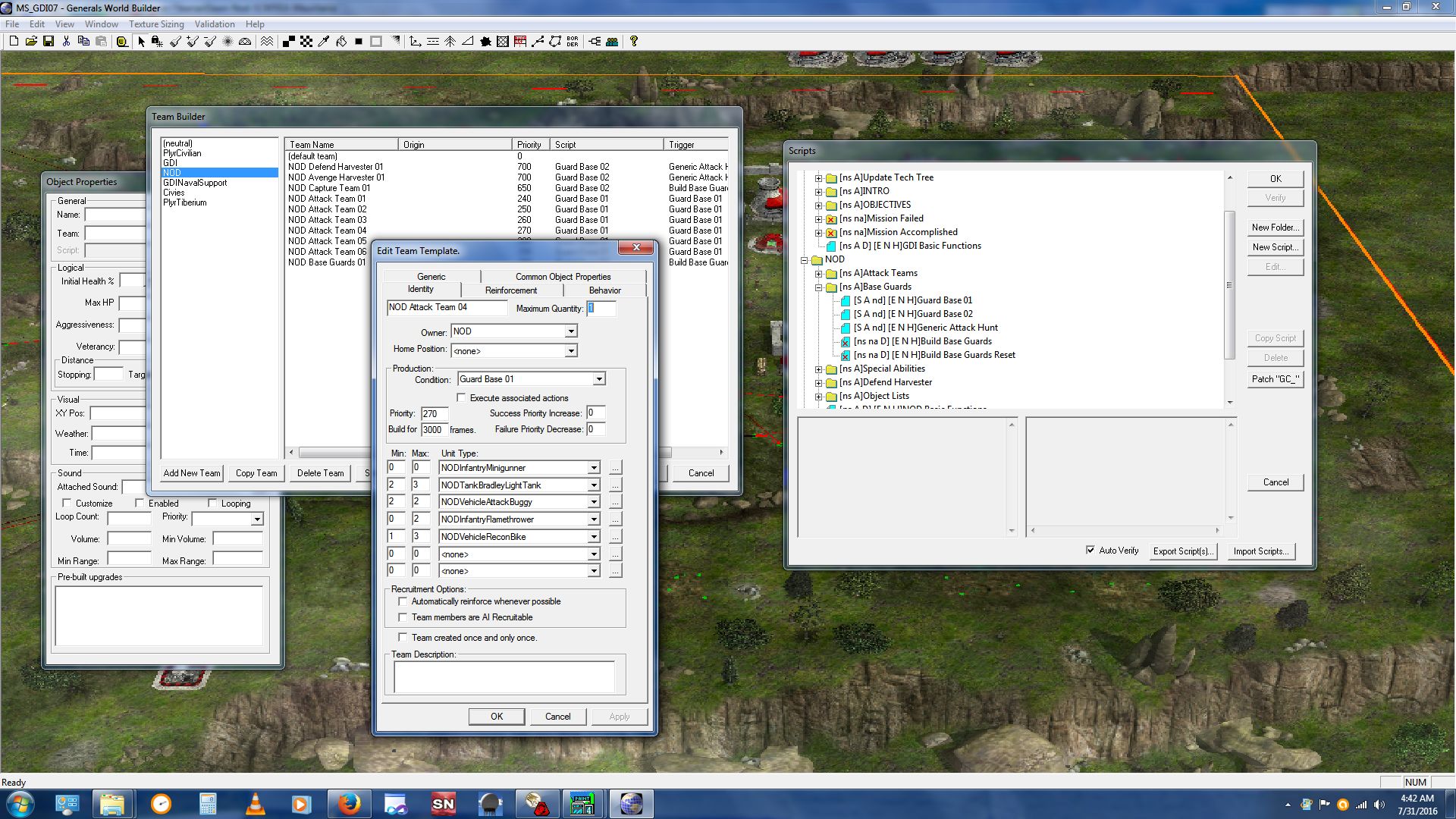The height and width of the screenshot is (819, 1456).
Task: Select the eyedropper tool icon
Action: pyautogui.click(x=324, y=41)
